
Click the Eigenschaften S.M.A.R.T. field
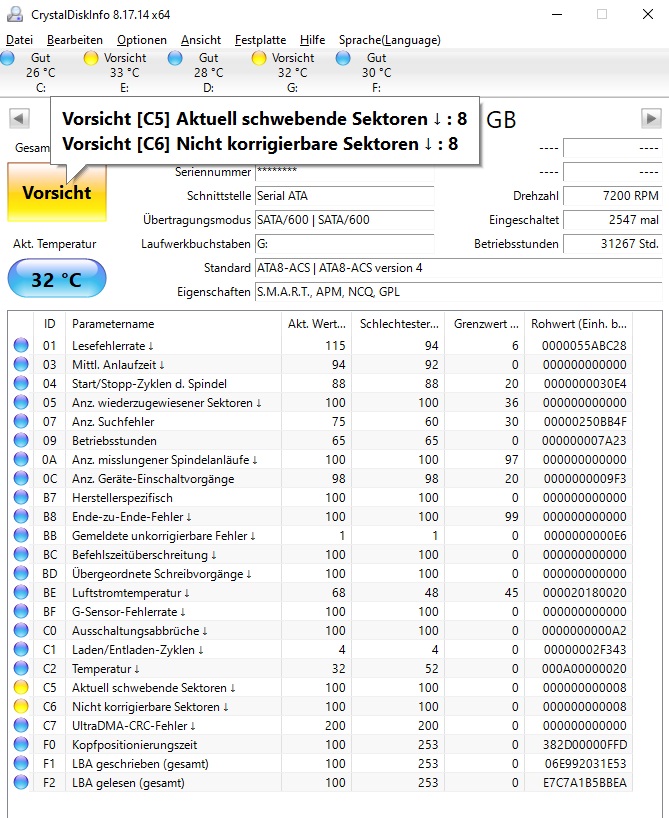[x=459, y=292]
